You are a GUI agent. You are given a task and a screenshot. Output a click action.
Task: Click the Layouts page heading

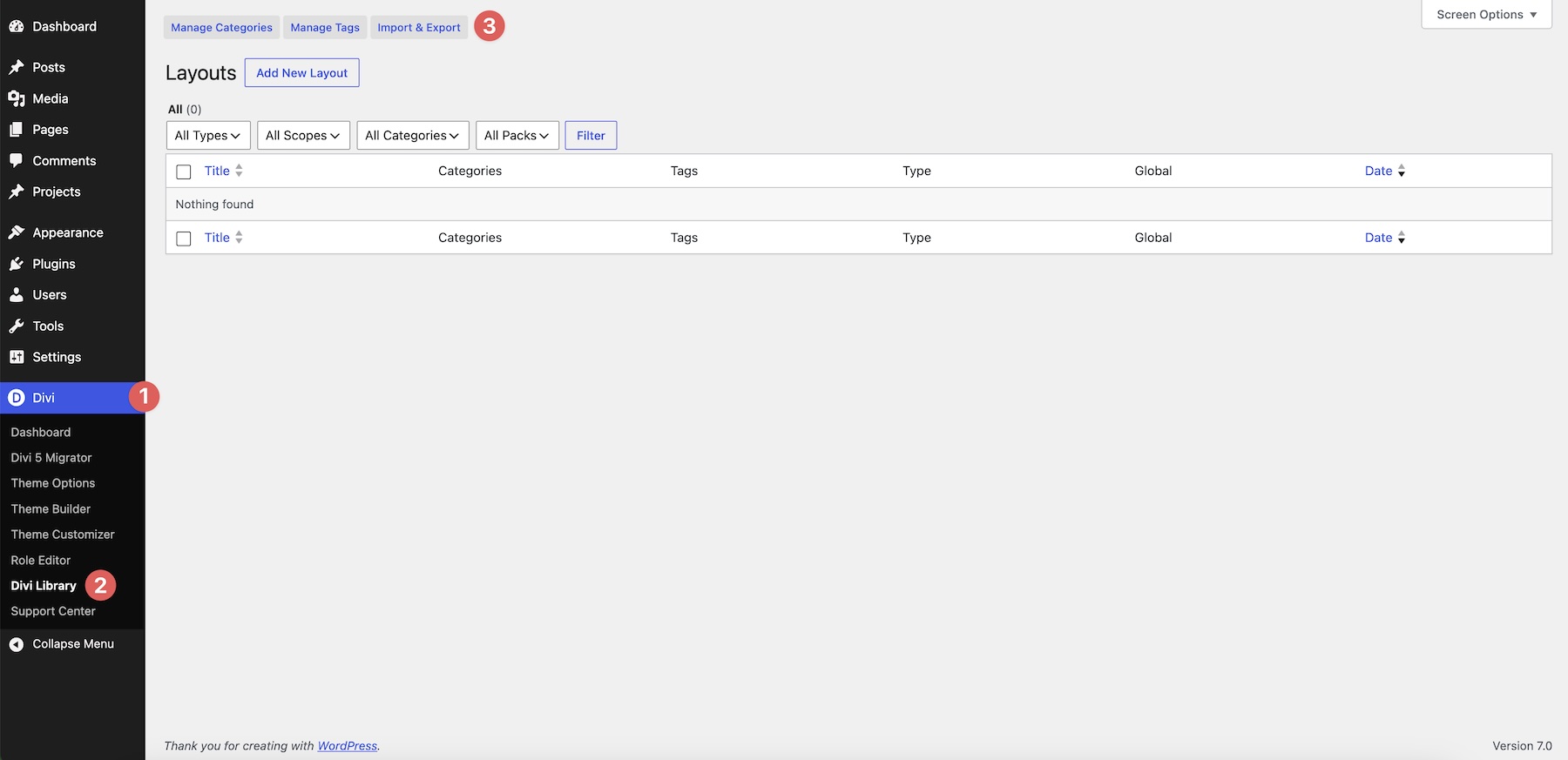tap(200, 73)
